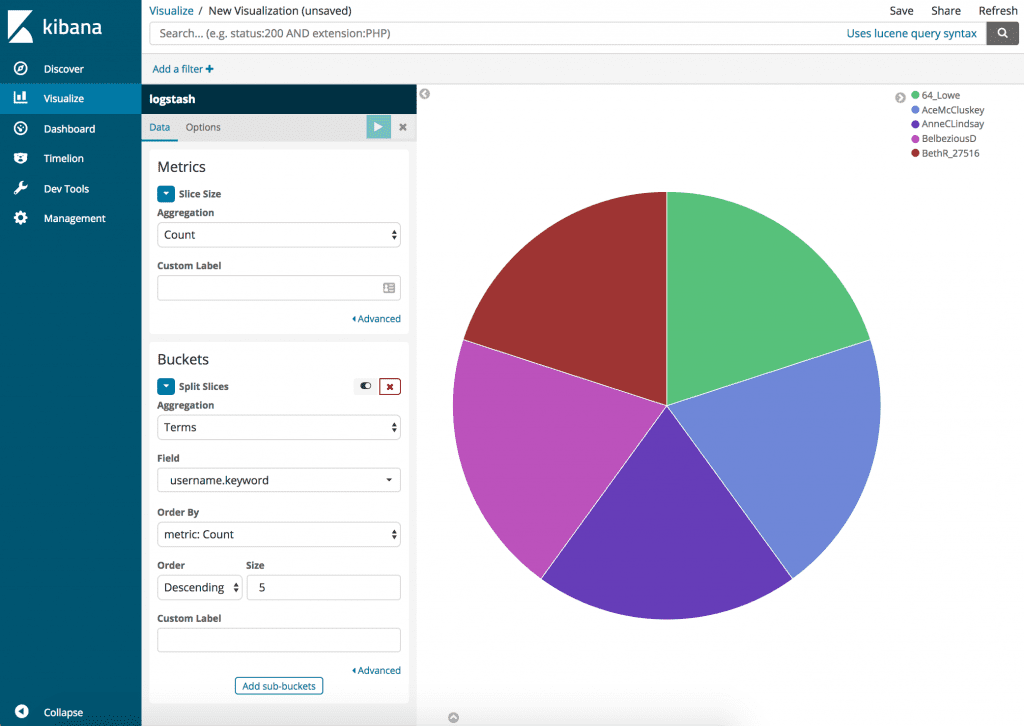Apply visualization changes with the play button
The width and height of the screenshot is (1024, 726).
(x=378, y=127)
